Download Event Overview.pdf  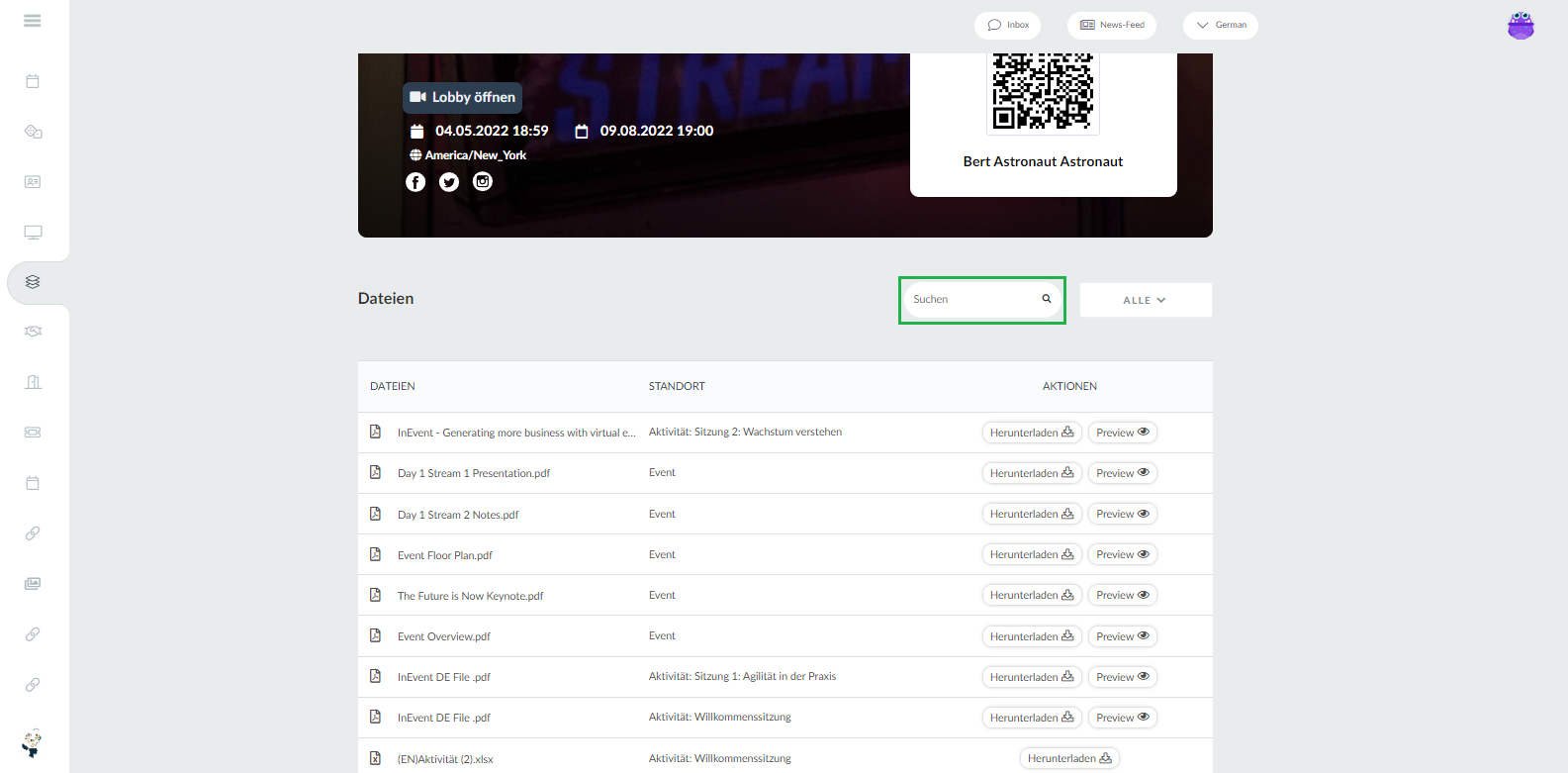pos(1032,636)
